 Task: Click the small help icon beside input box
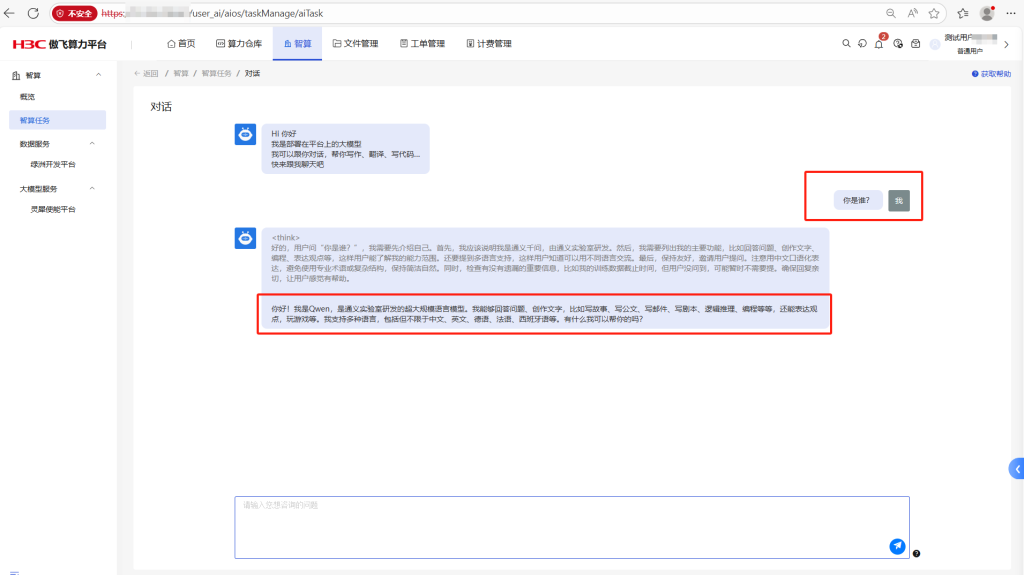[x=917, y=553]
